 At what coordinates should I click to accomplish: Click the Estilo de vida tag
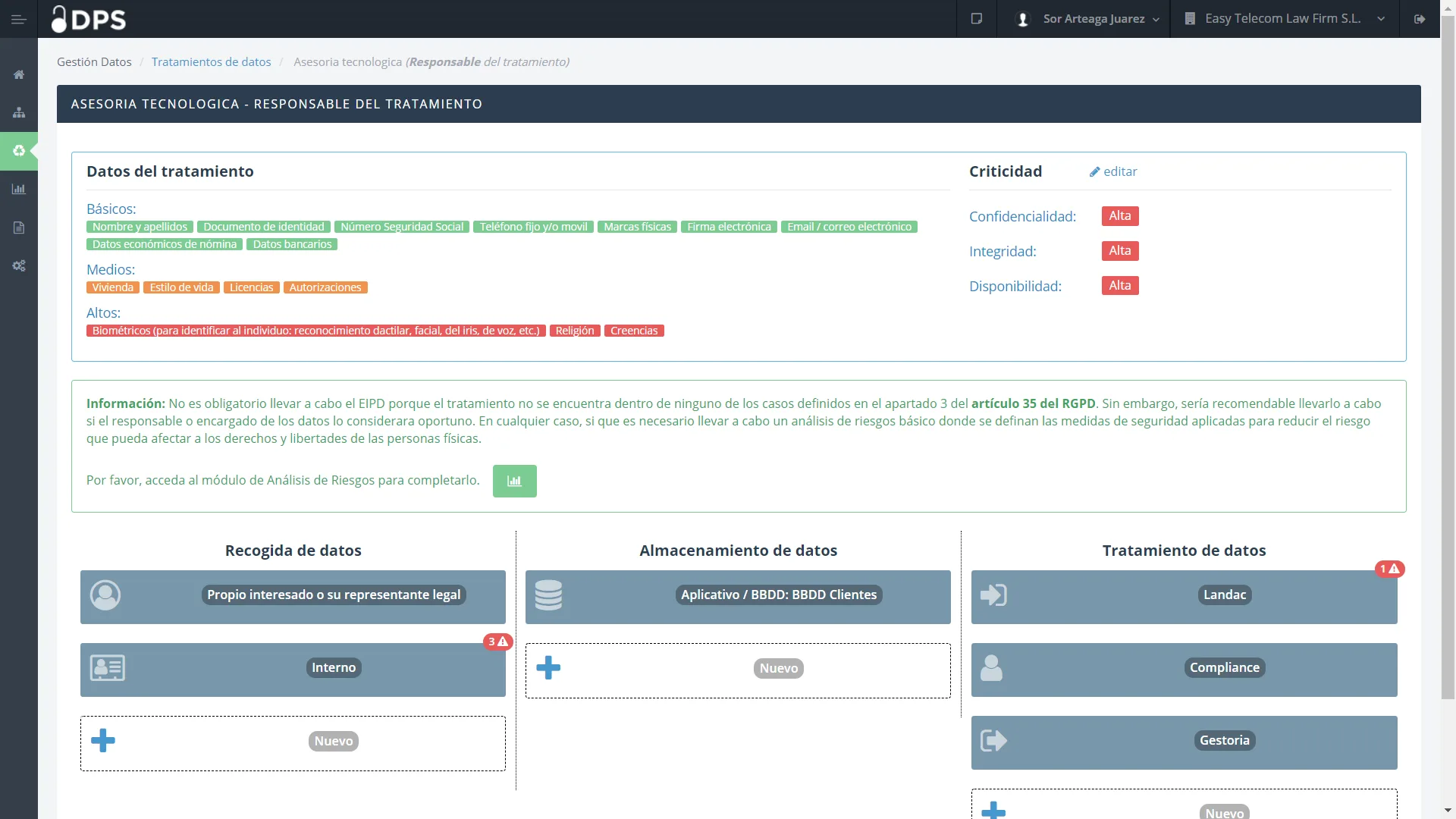pyautogui.click(x=181, y=287)
